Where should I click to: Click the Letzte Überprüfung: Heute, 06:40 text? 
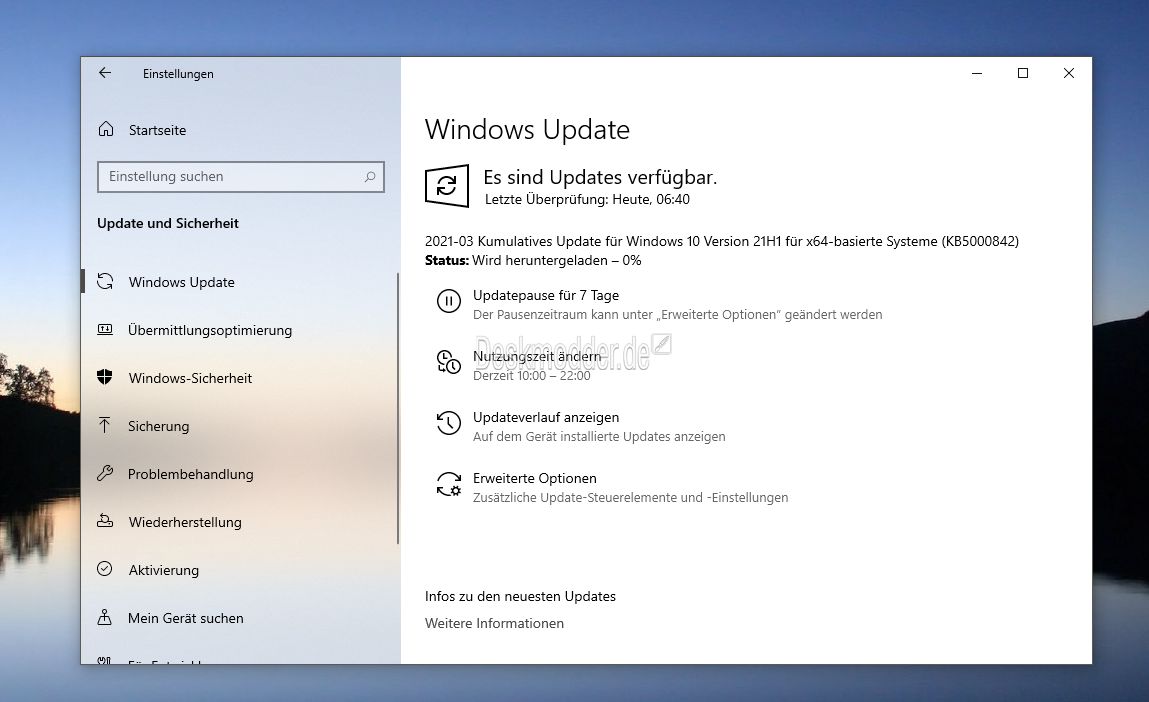(588, 199)
